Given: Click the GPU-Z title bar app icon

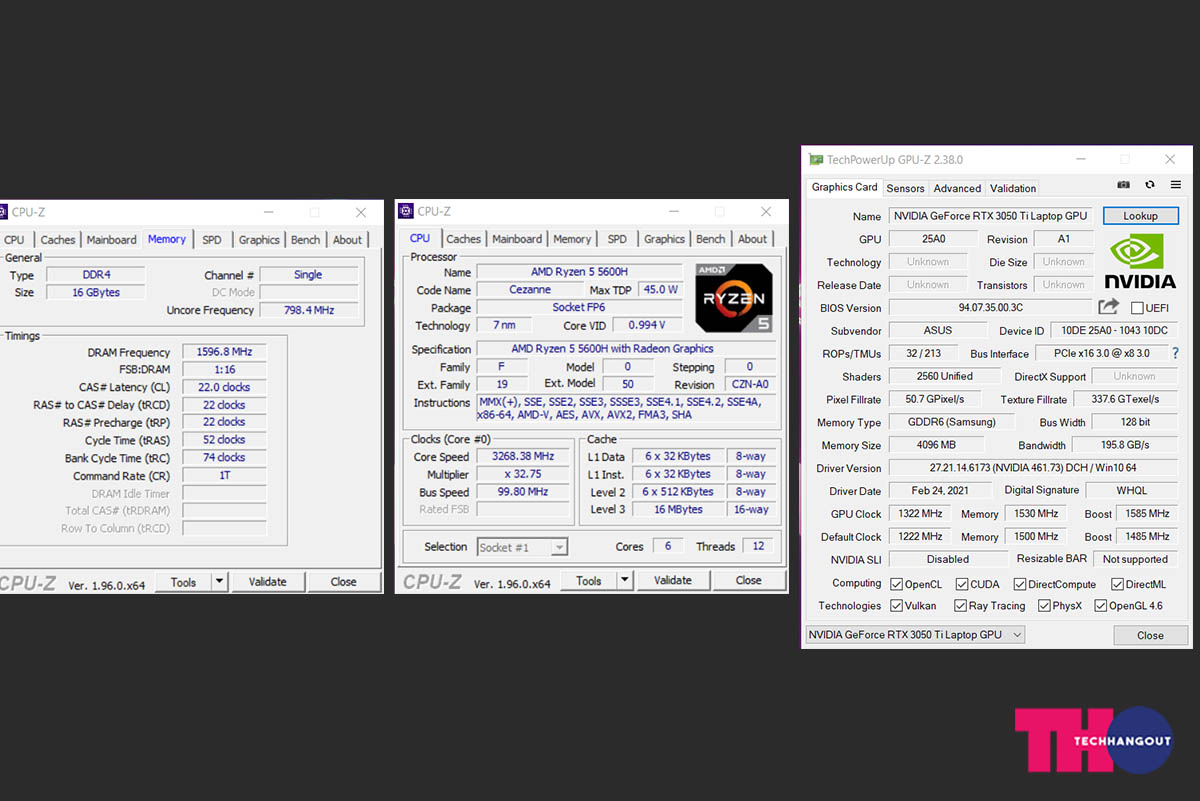Looking at the screenshot, I should (x=816, y=160).
